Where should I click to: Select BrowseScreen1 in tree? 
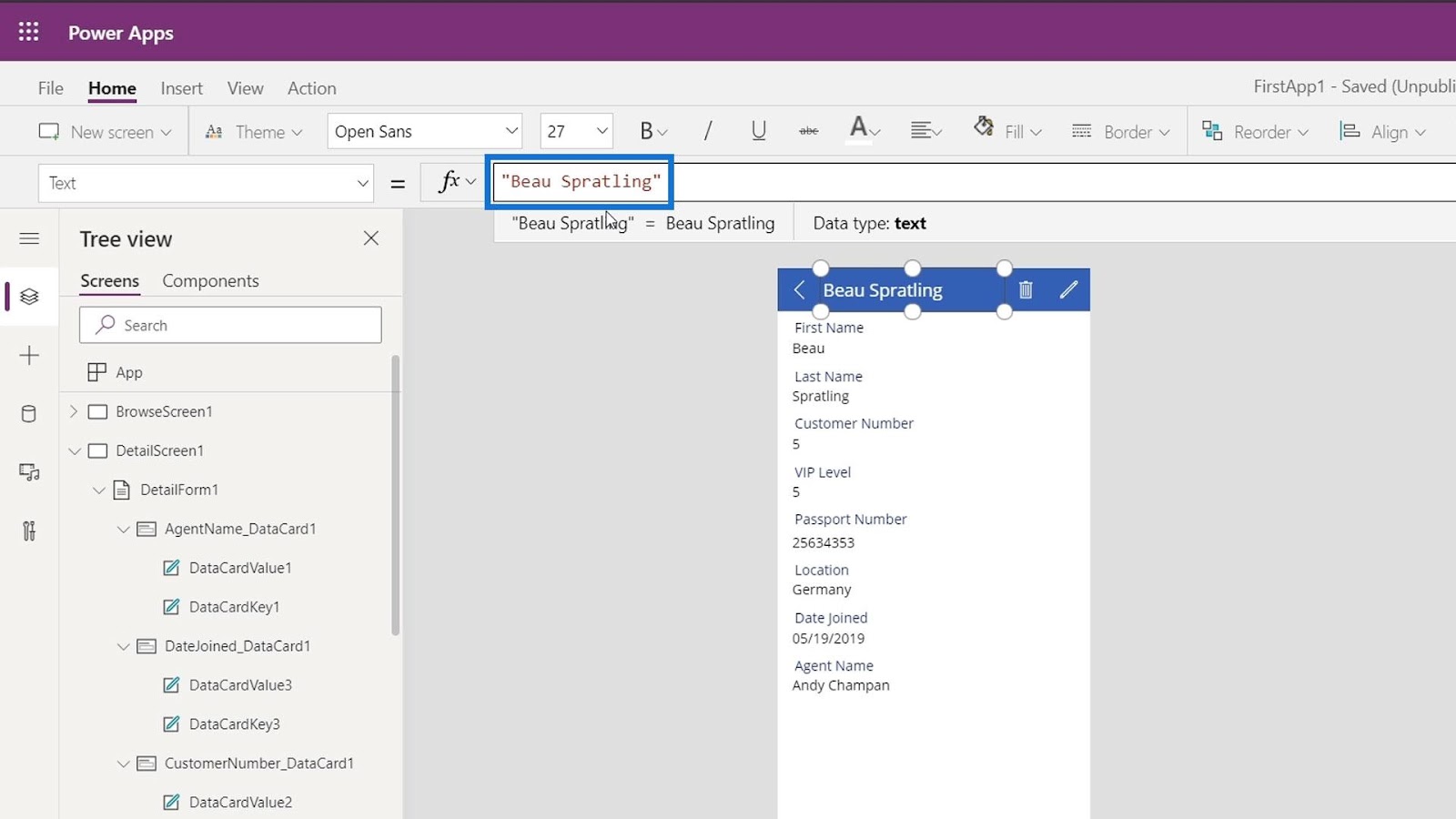tap(164, 411)
